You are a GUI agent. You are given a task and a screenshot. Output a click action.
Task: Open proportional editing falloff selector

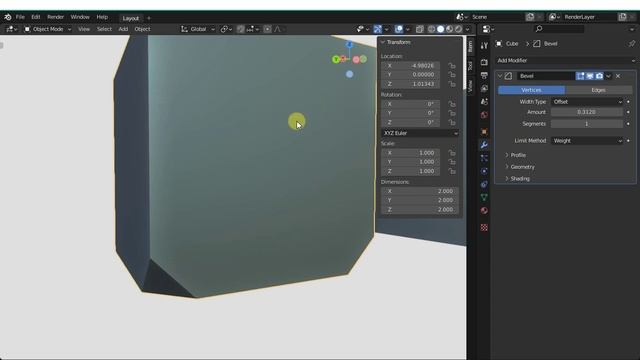279,29
